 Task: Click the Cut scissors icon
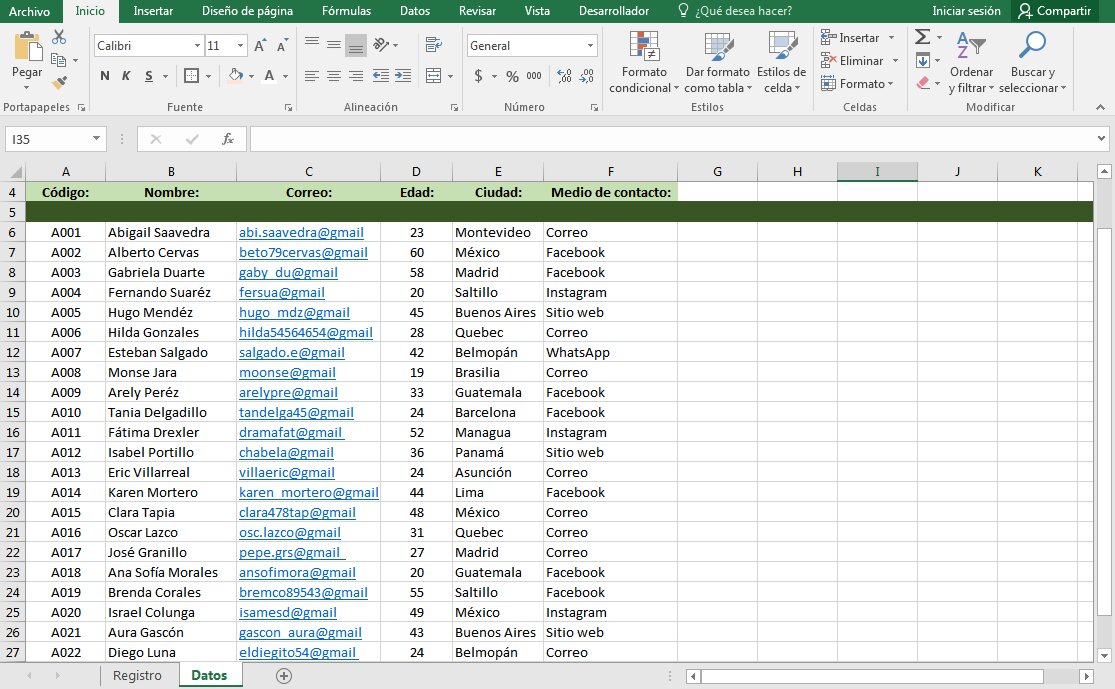pos(59,37)
